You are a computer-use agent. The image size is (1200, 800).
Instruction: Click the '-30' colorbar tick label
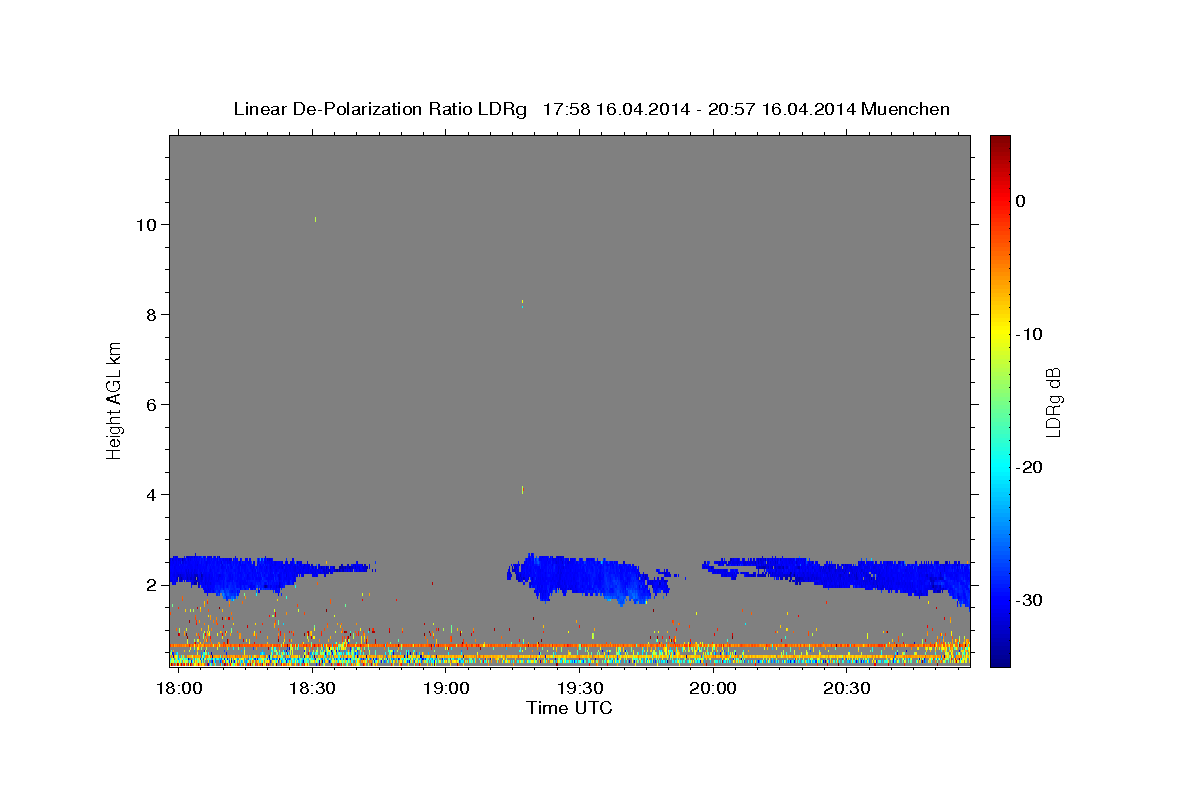tap(1028, 600)
